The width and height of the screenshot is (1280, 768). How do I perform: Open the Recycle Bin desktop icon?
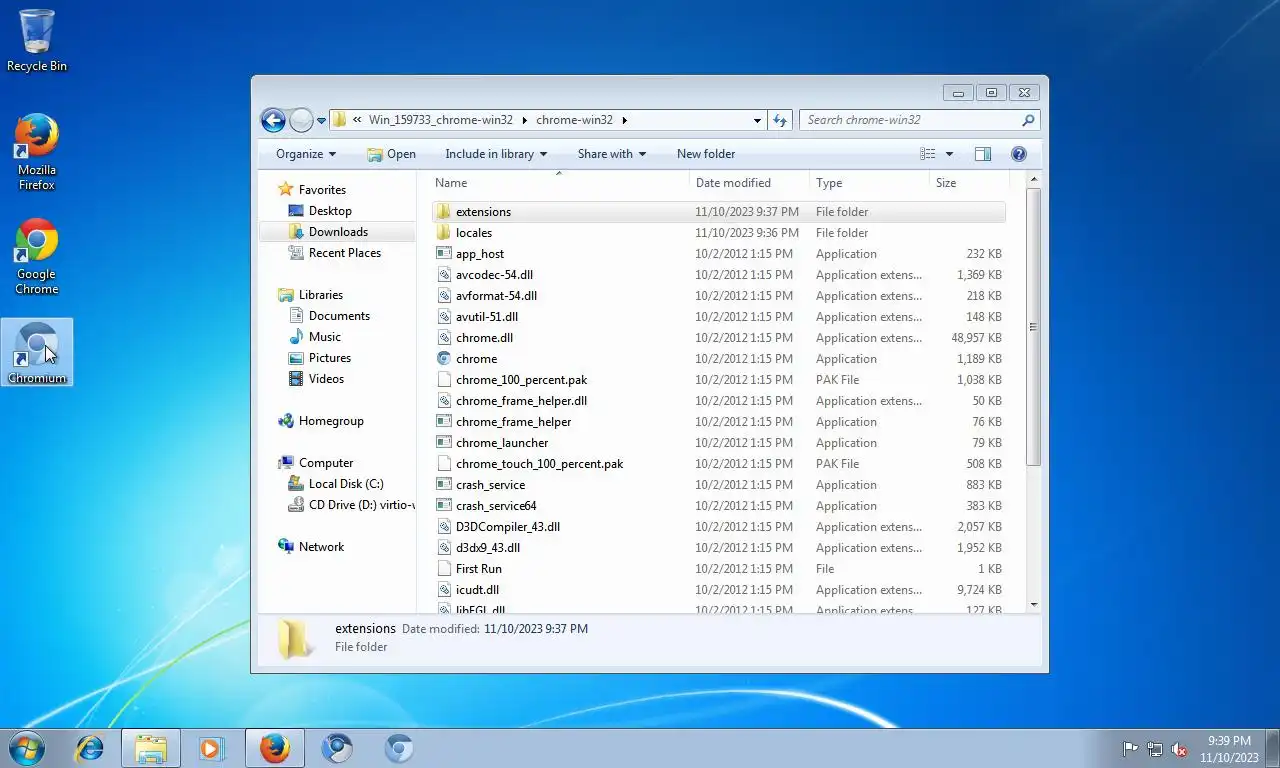tap(37, 40)
